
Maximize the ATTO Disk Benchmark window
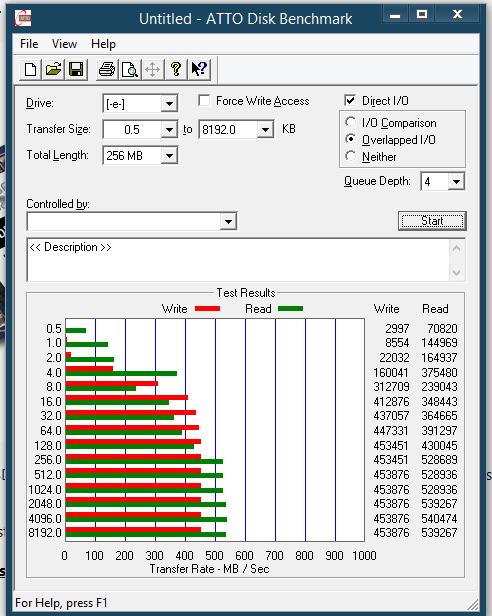tap(422, 15)
